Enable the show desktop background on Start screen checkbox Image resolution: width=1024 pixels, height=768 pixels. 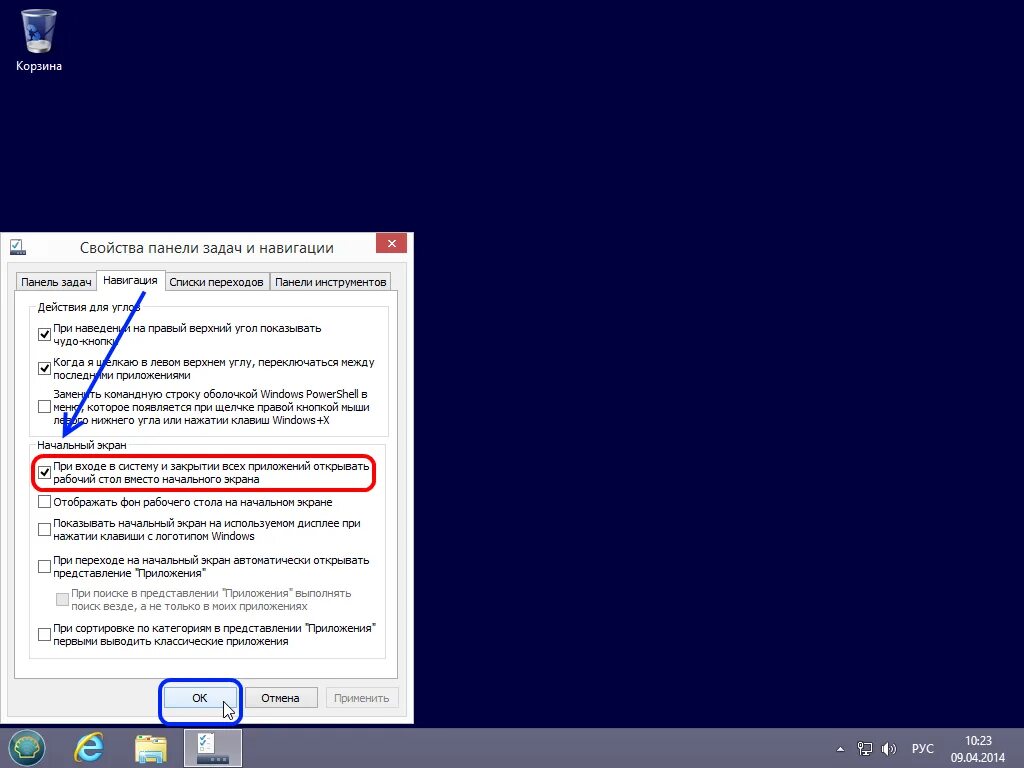[44, 502]
